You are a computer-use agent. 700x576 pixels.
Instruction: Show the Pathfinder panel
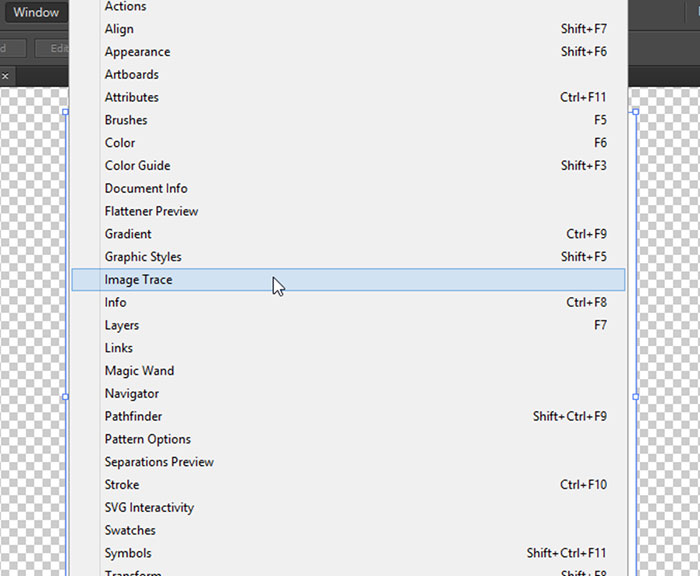pyautogui.click(x=133, y=416)
